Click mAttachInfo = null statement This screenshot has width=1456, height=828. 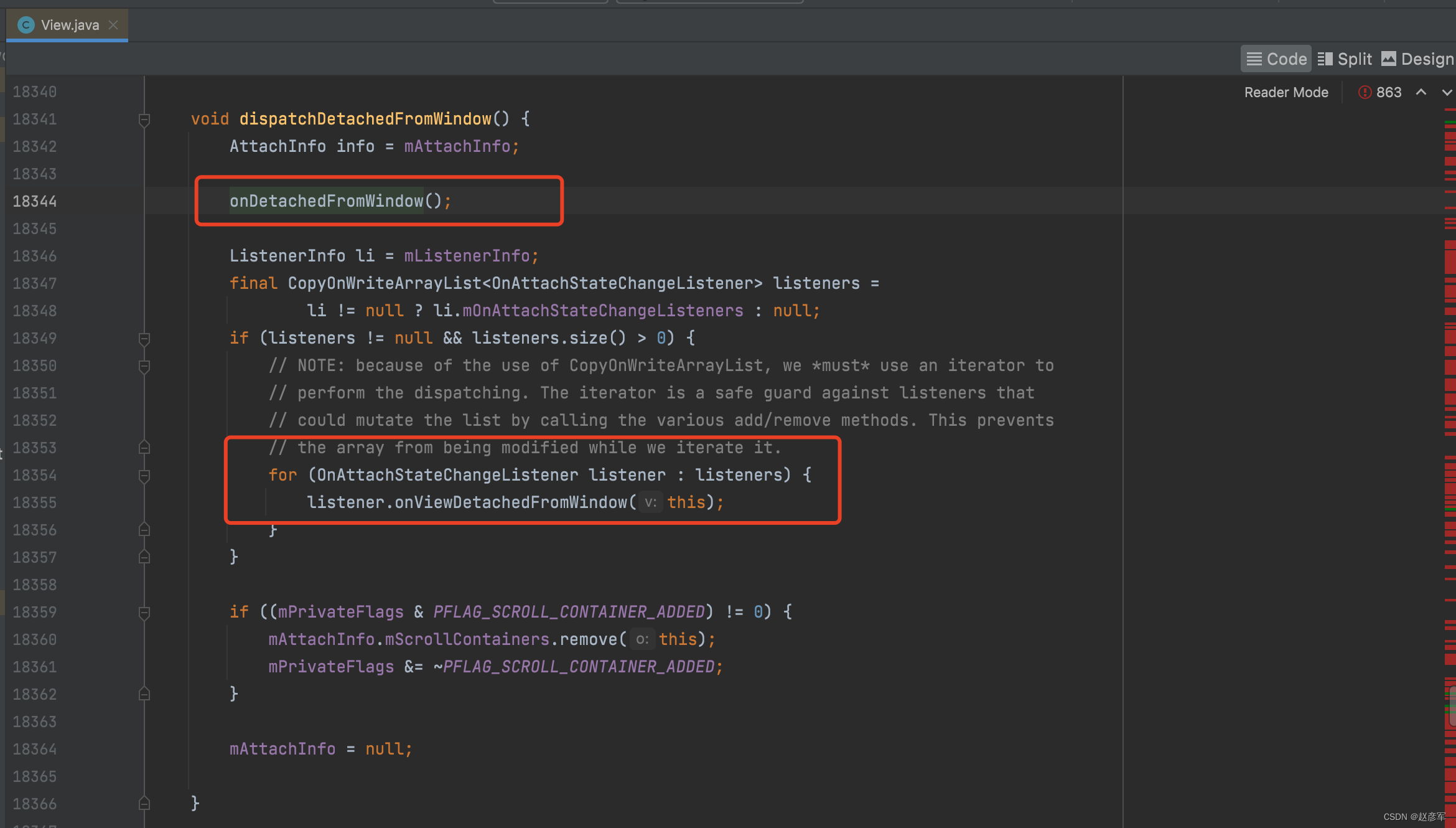tap(320, 749)
